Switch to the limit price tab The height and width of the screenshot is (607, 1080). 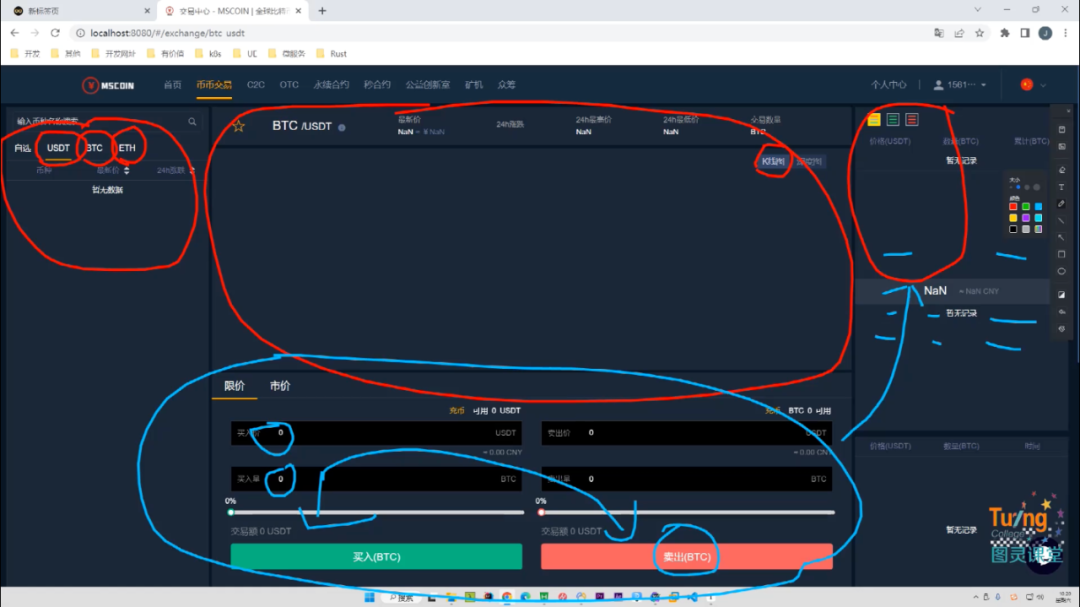[x=234, y=386]
